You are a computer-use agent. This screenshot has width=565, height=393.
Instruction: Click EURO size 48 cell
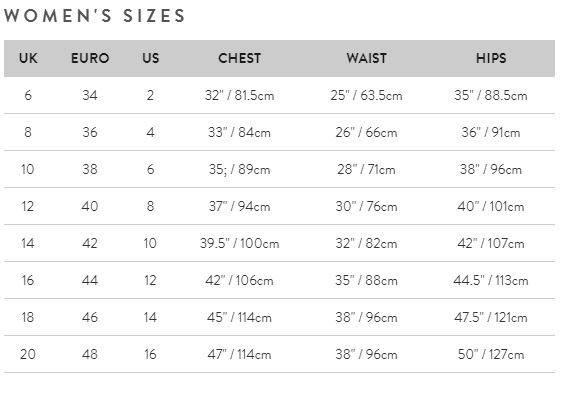[x=90, y=354]
